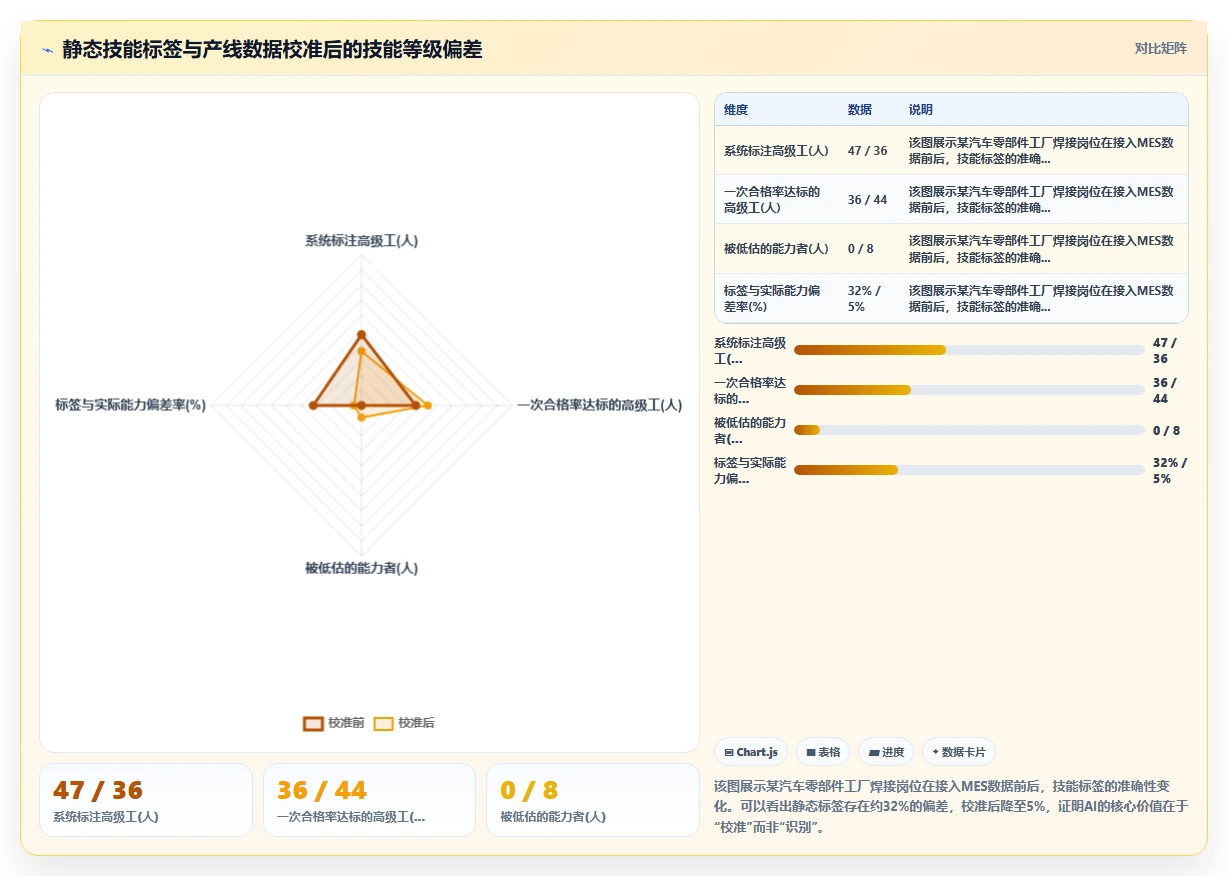Click progress bar for 系统标注高级工
The height and width of the screenshot is (876, 1228).
(969, 350)
